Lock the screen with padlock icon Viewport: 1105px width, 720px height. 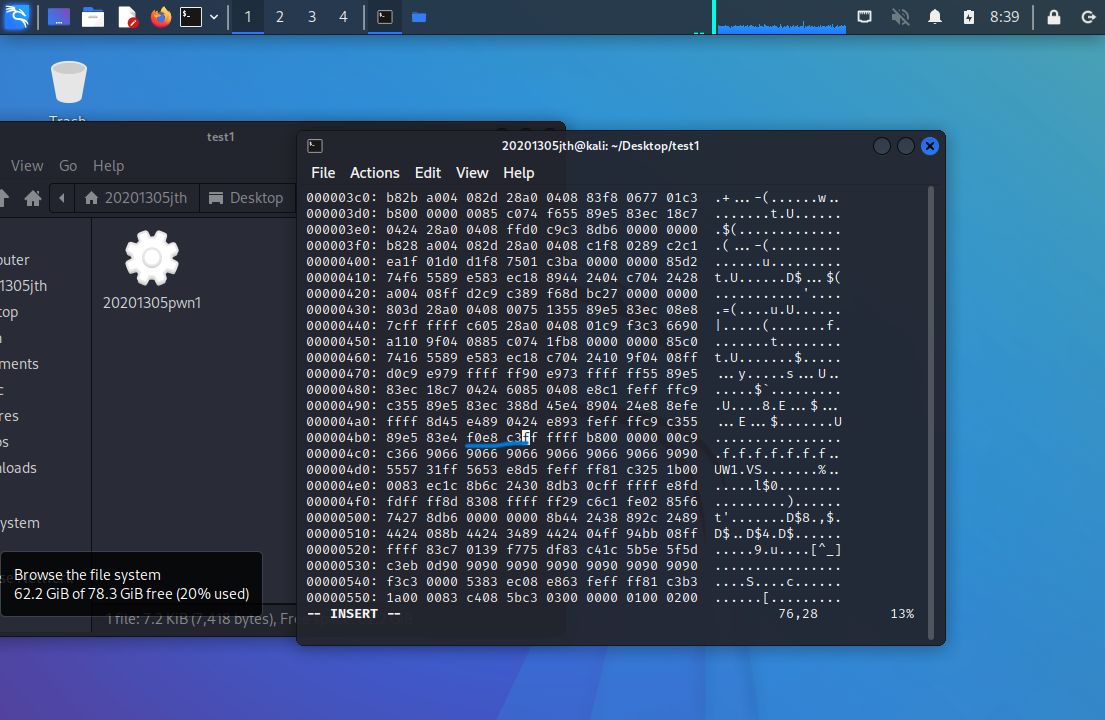click(x=1054, y=17)
